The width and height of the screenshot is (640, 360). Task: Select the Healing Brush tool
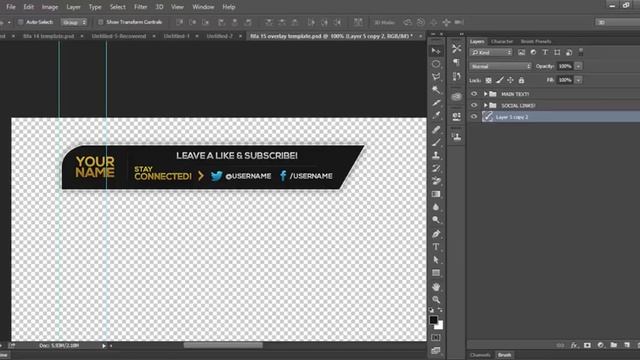tap(436, 129)
